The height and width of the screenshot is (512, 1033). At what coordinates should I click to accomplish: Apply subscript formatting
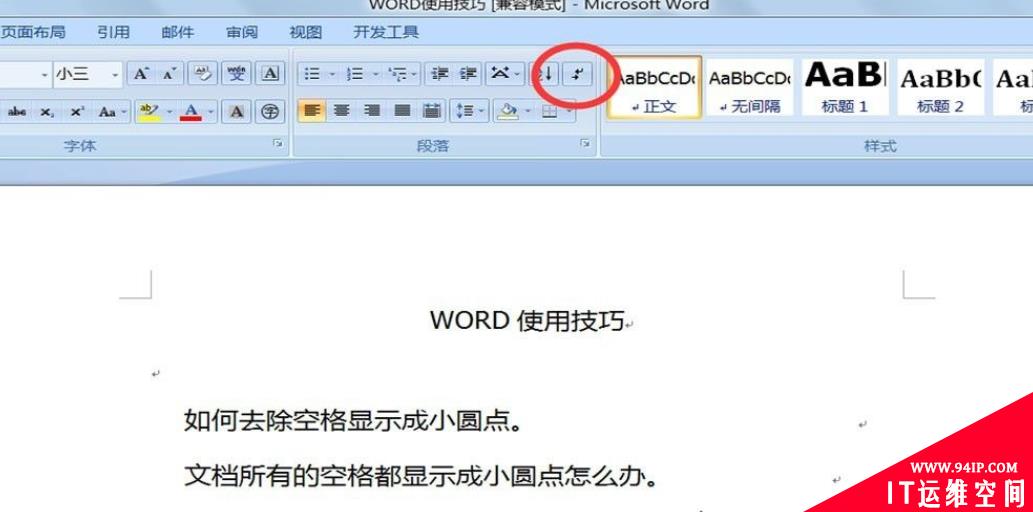point(47,112)
